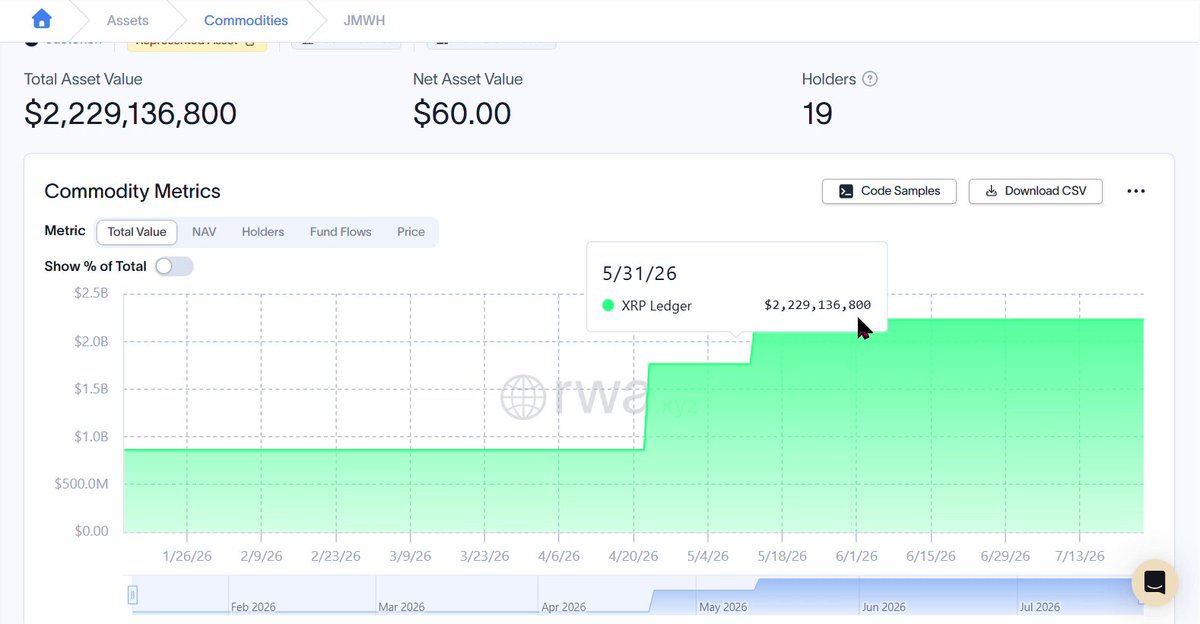Toggle the Show % of Total switch
The width and height of the screenshot is (1200, 624).
174,266
